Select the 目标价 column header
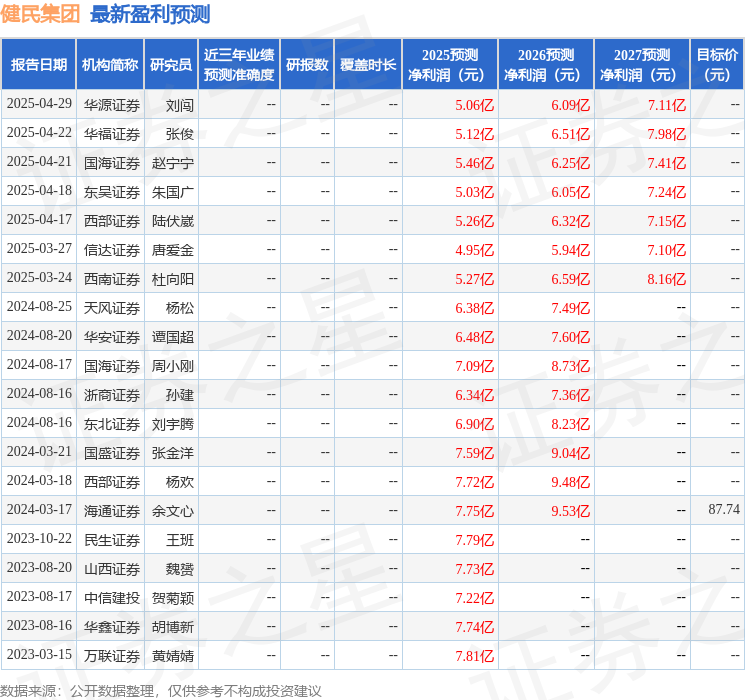The width and height of the screenshot is (745, 700). pyautogui.click(x=717, y=65)
